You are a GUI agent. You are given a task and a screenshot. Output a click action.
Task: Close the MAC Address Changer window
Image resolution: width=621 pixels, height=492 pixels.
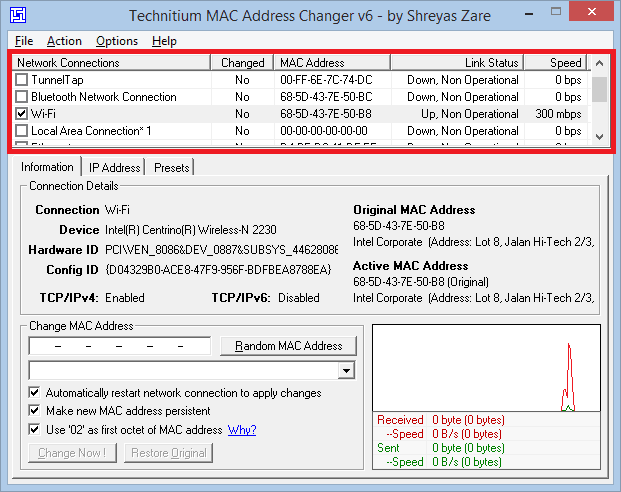coord(592,11)
